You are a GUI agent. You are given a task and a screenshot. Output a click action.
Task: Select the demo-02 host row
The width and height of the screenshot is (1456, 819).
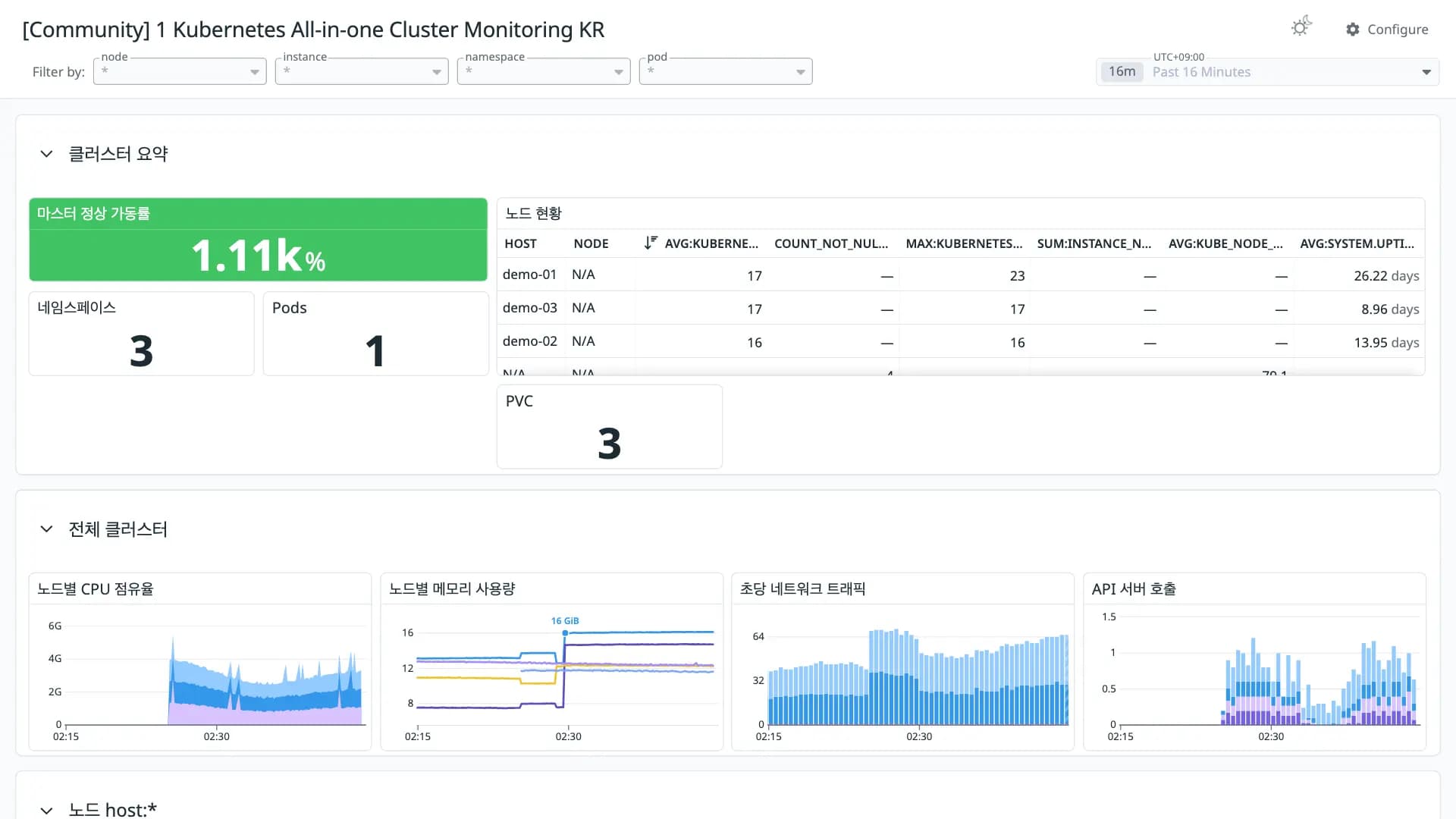tap(961, 341)
